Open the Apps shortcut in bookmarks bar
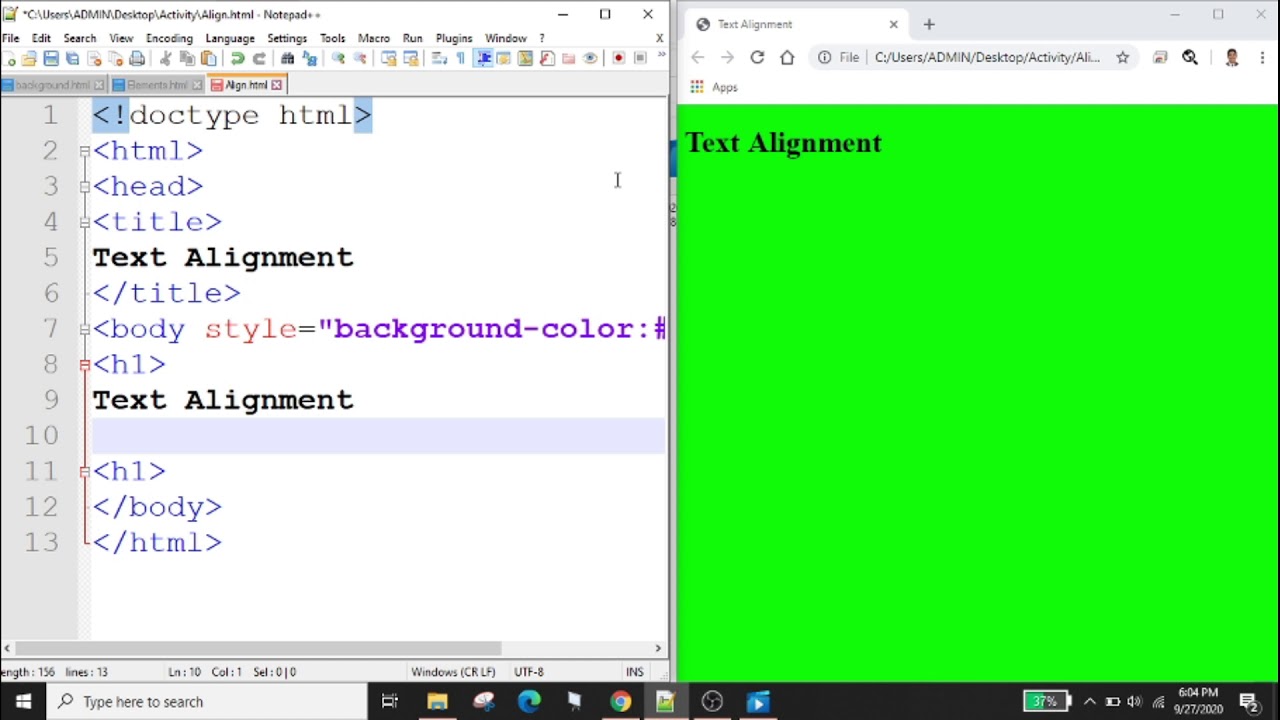The width and height of the screenshot is (1280, 720). (714, 87)
